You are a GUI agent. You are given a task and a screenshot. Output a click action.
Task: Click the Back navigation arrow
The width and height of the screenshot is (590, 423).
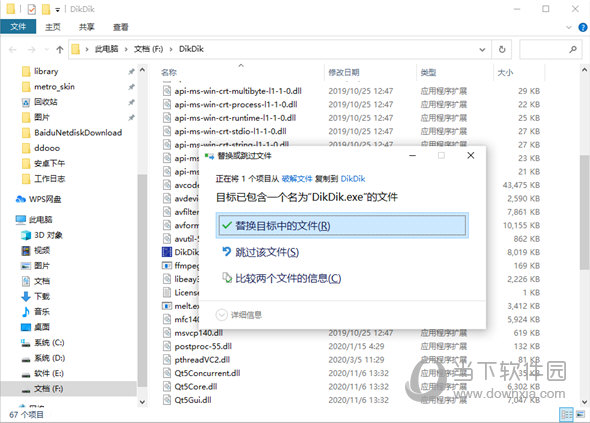(x=12, y=50)
